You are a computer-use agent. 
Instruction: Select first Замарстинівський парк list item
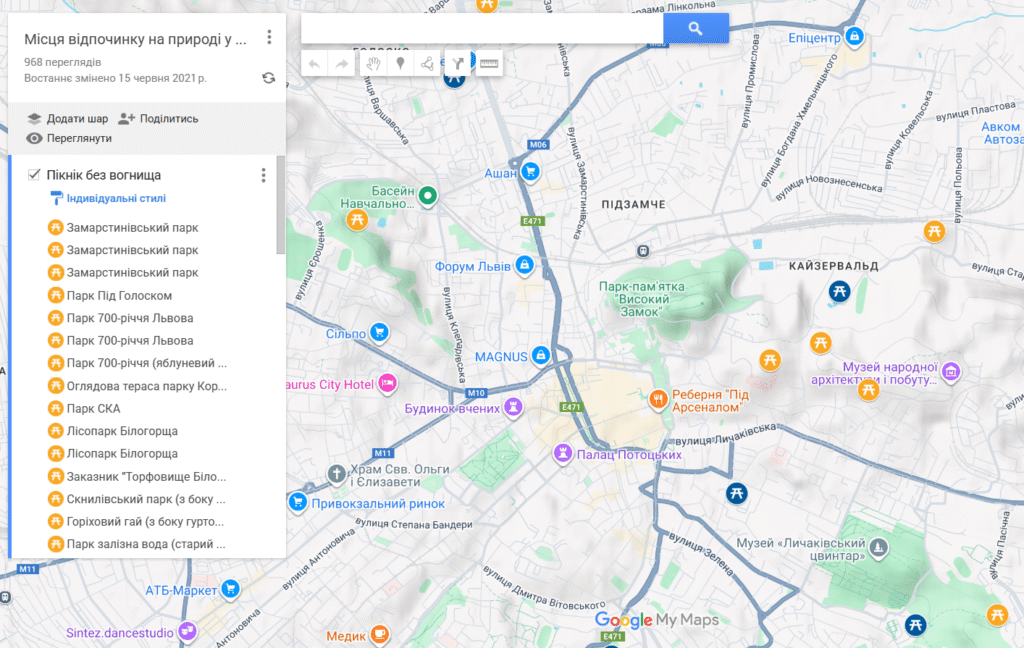coord(133,227)
